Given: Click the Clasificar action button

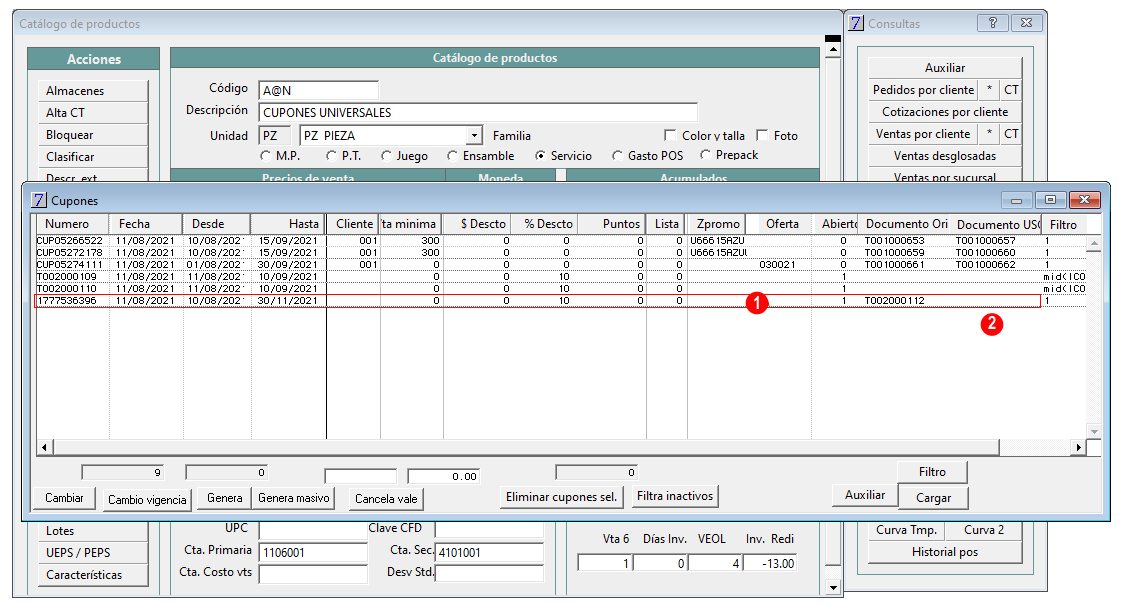Looking at the screenshot, I should pos(93,156).
